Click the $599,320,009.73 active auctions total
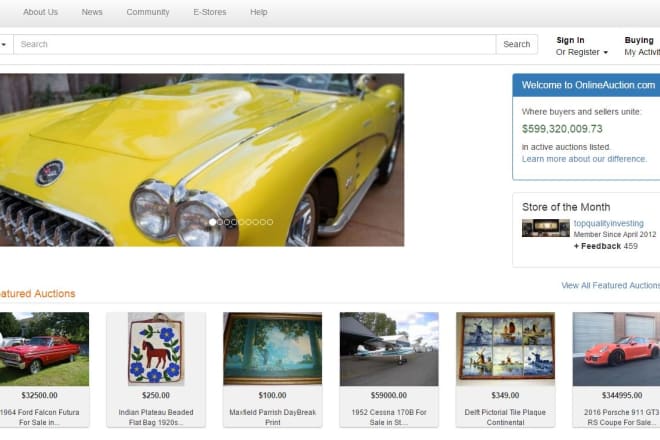The height and width of the screenshot is (440, 660). [x=562, y=129]
